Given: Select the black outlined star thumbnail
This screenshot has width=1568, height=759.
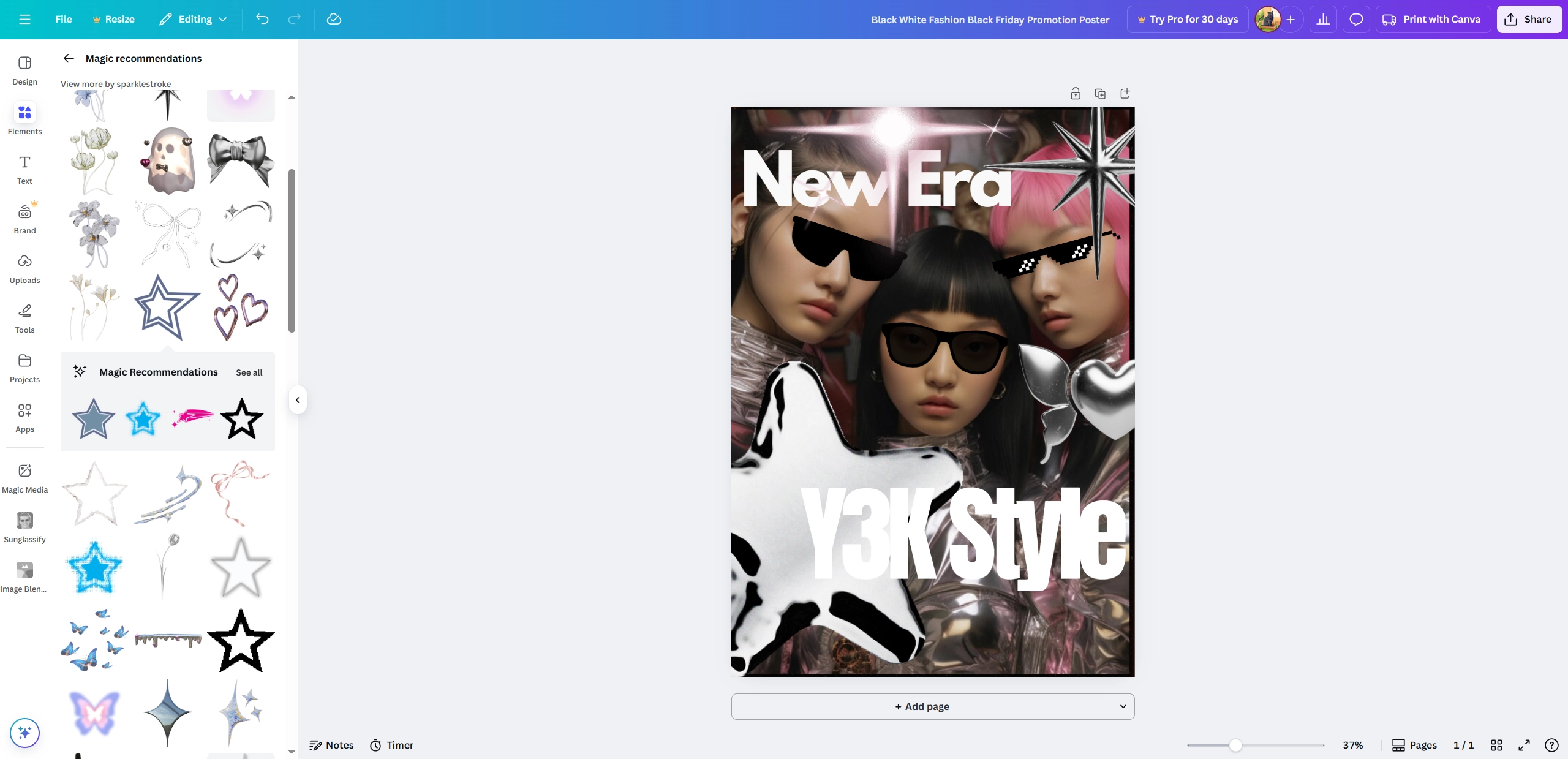Looking at the screenshot, I should tap(241, 641).
